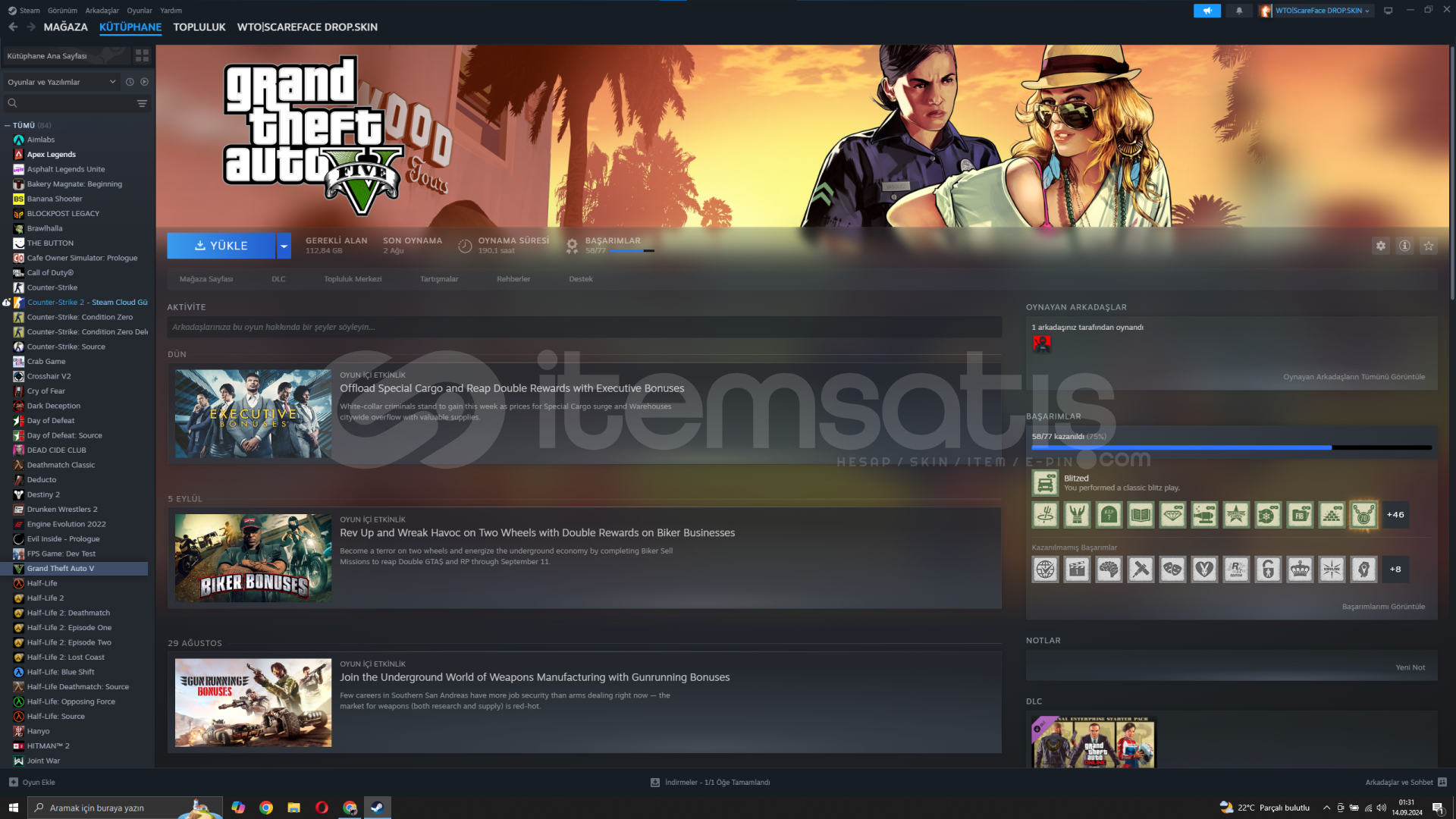Open the announcements megaphone icon
The image size is (1456, 819).
(x=1207, y=11)
